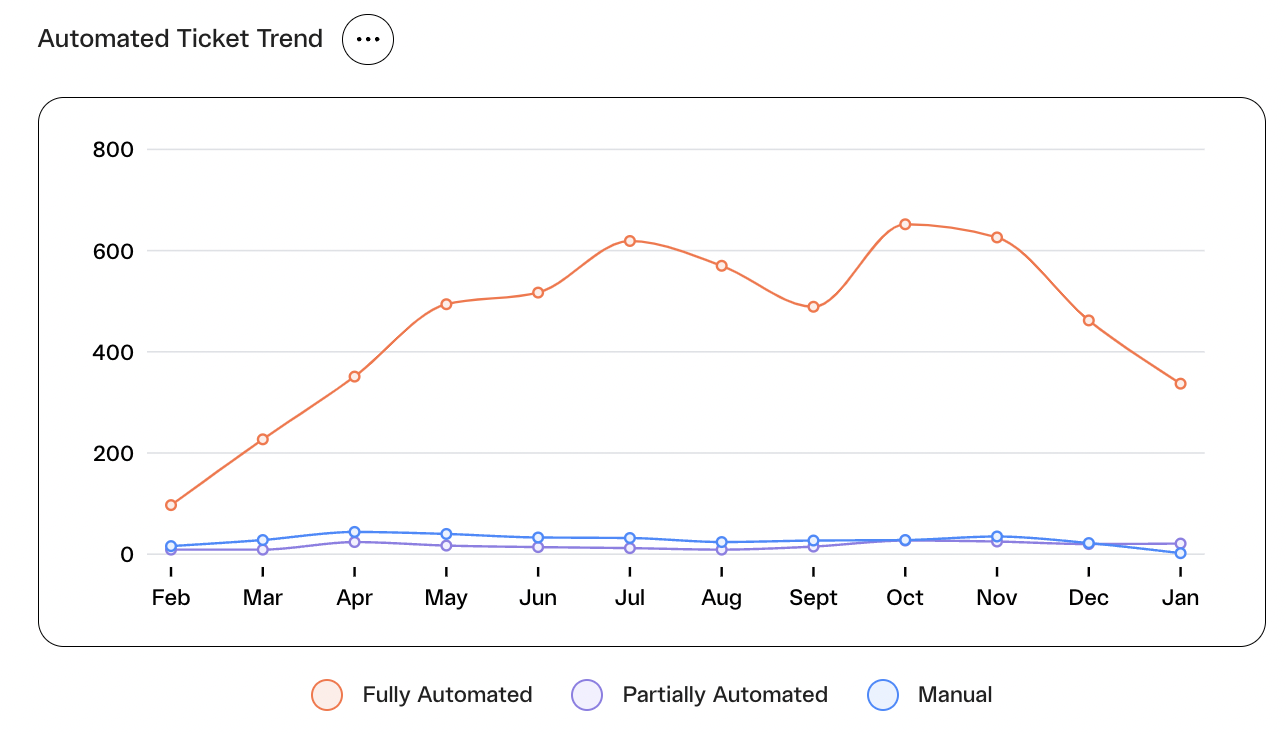Screen dimensions: 1286x734
Task: Select the Manual data point for Apr
Action: (354, 532)
